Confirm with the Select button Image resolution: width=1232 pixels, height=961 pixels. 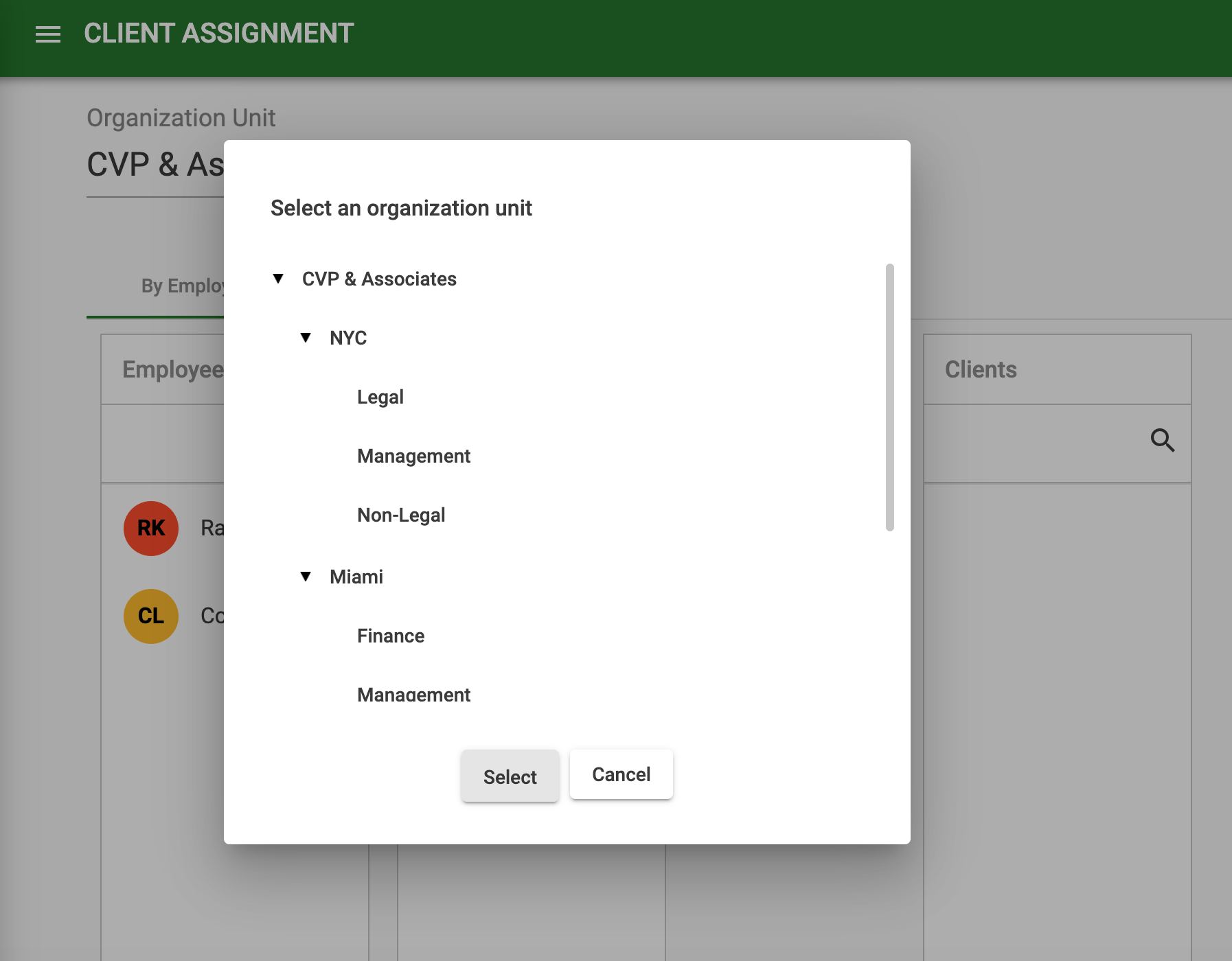tap(510, 776)
